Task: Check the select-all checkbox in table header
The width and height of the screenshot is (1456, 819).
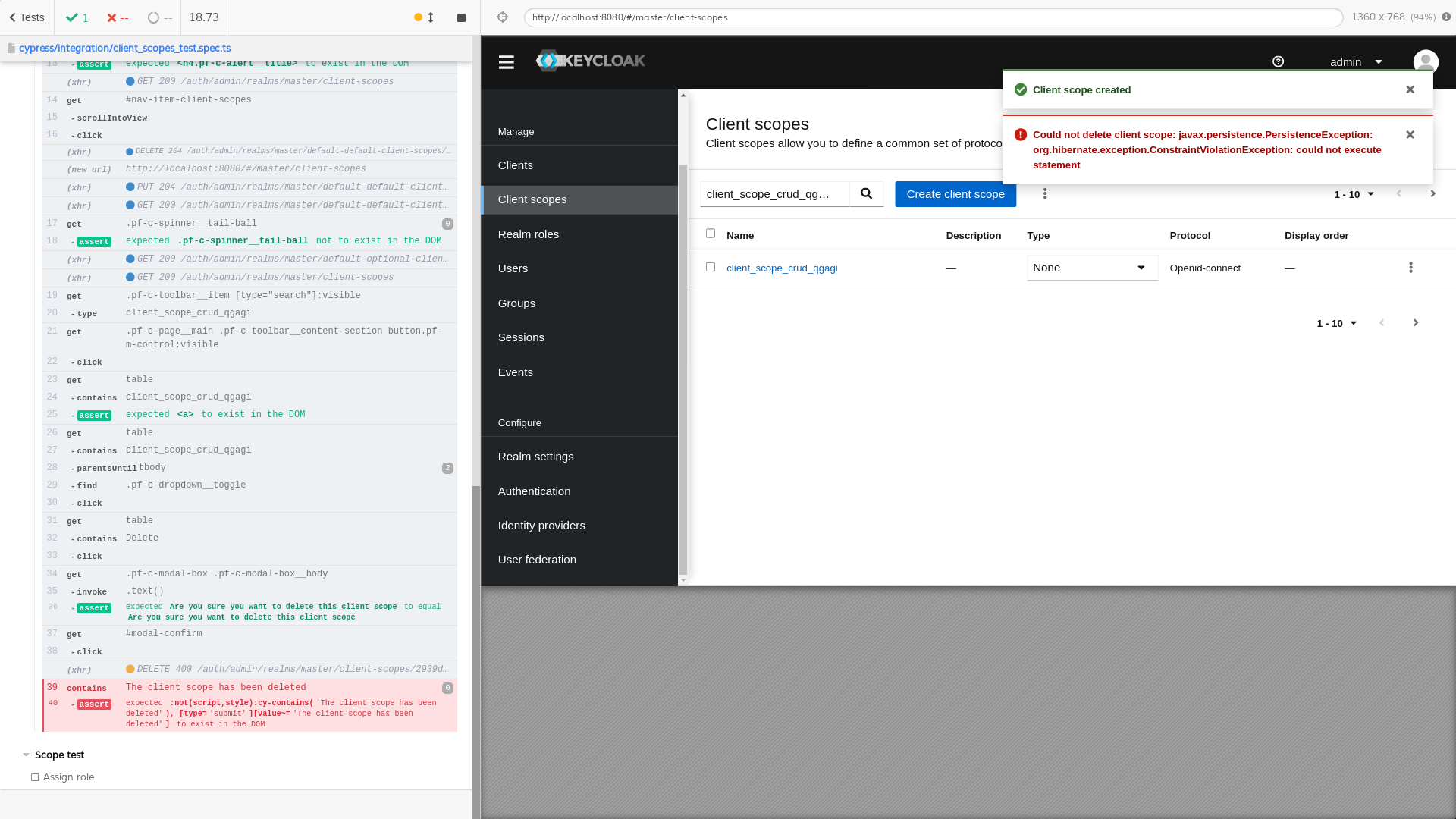Action: point(711,234)
